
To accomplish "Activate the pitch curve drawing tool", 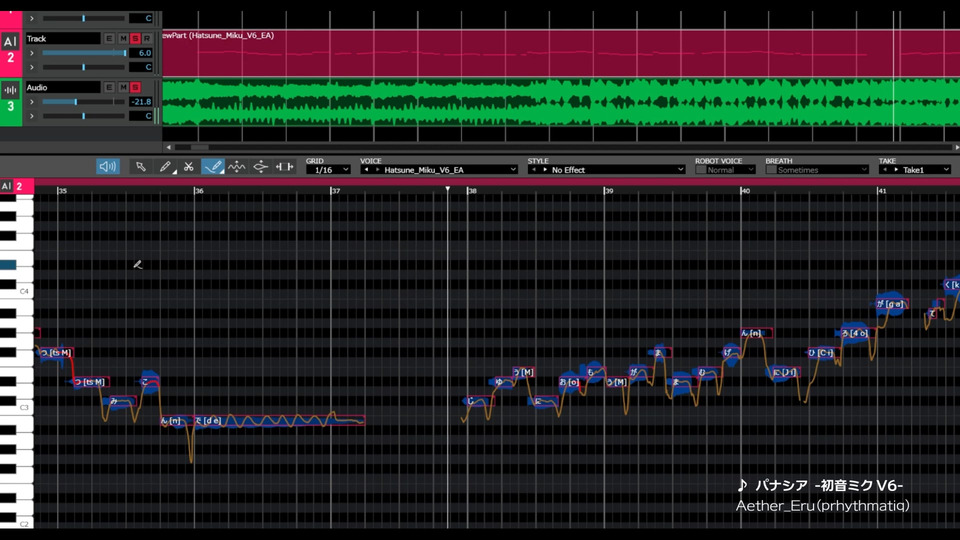I will tap(212, 167).
